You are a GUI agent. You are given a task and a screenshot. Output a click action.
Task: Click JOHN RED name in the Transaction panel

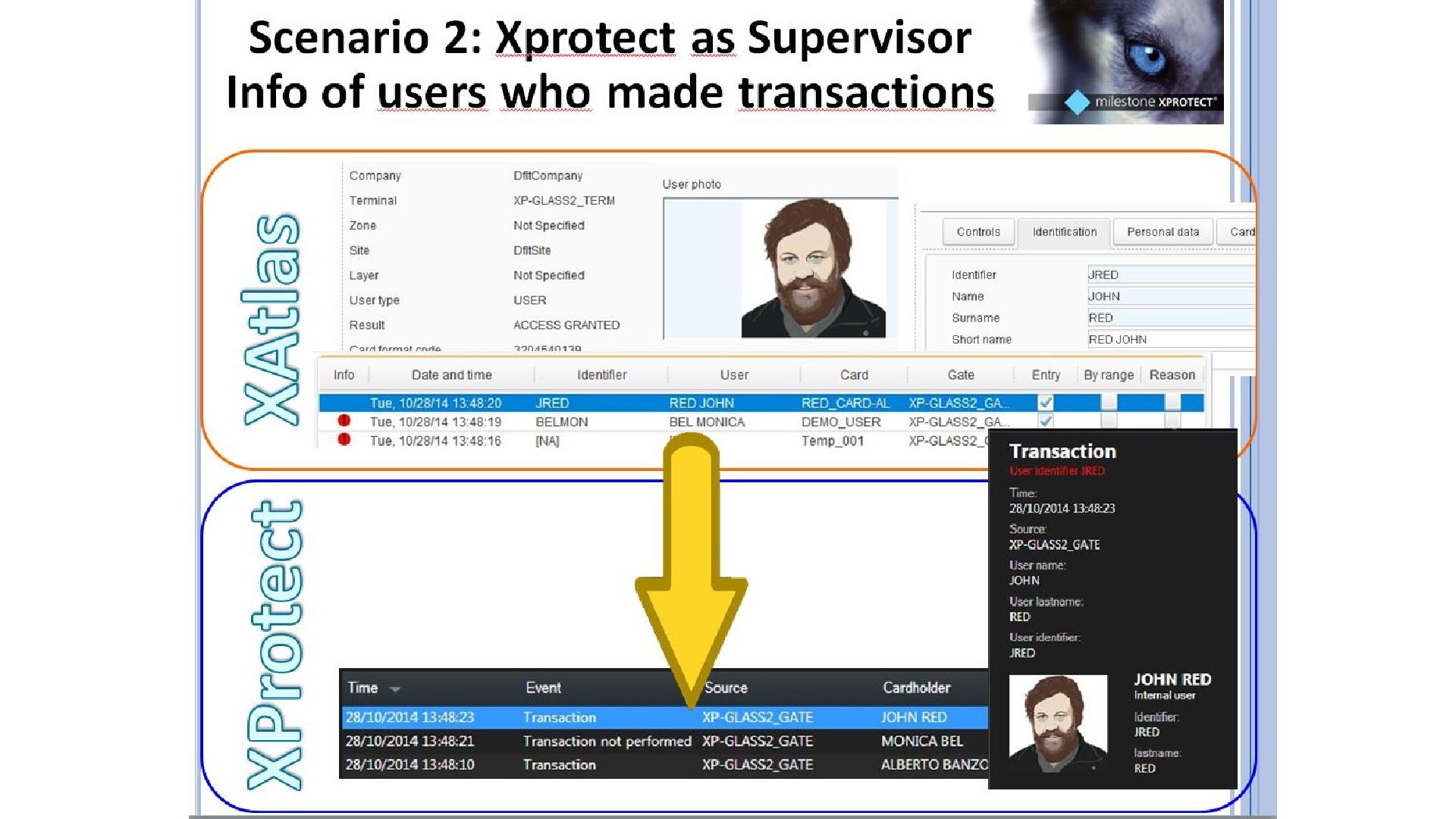tap(1172, 679)
